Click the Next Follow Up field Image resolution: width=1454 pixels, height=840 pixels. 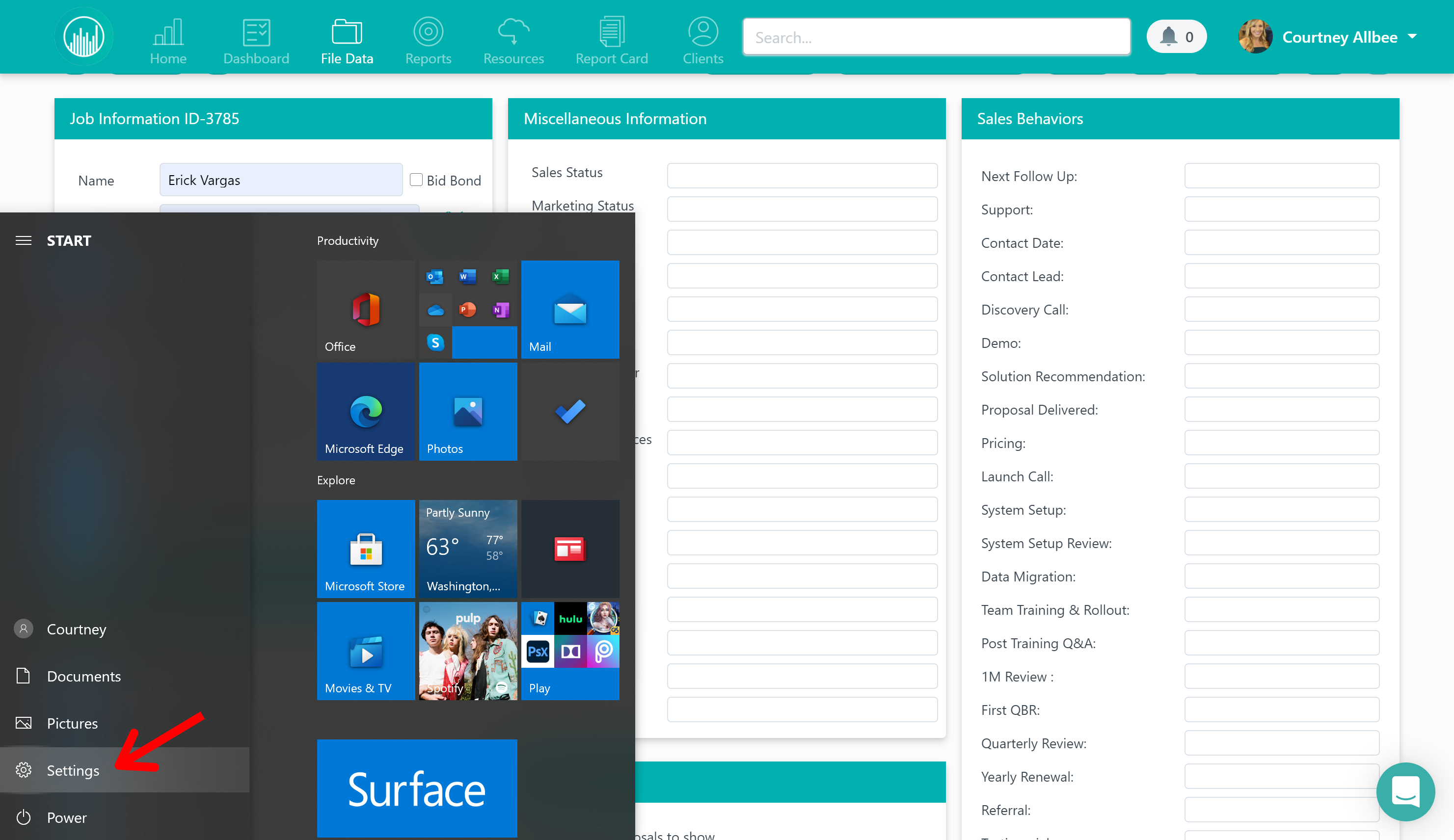tap(1282, 175)
